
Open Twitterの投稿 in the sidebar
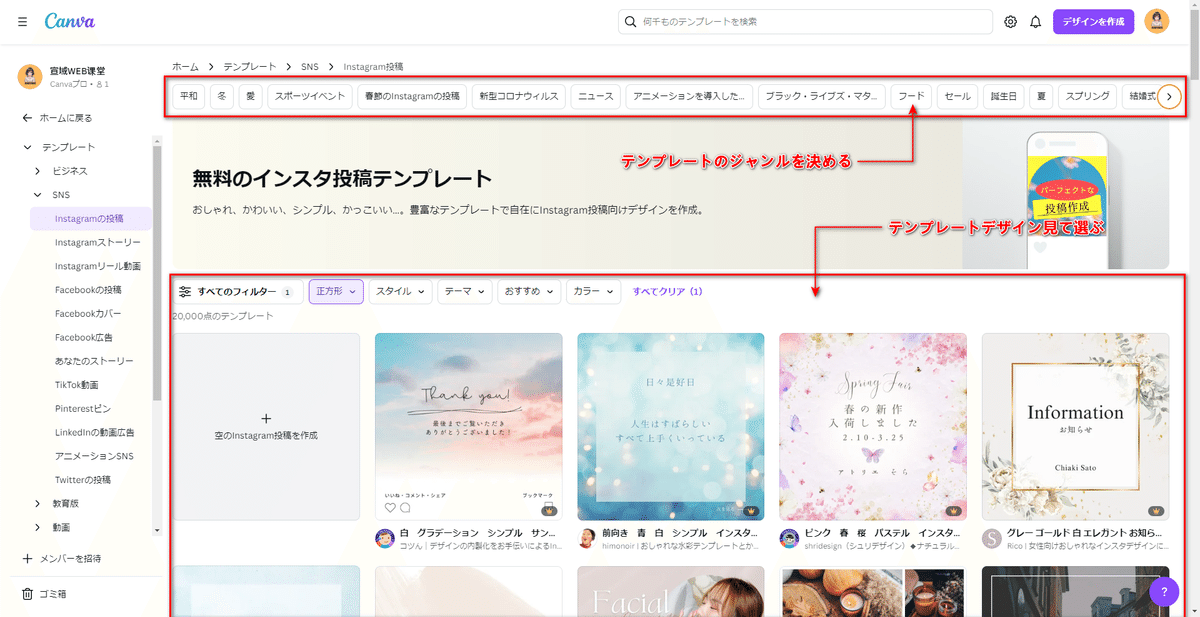pos(83,479)
